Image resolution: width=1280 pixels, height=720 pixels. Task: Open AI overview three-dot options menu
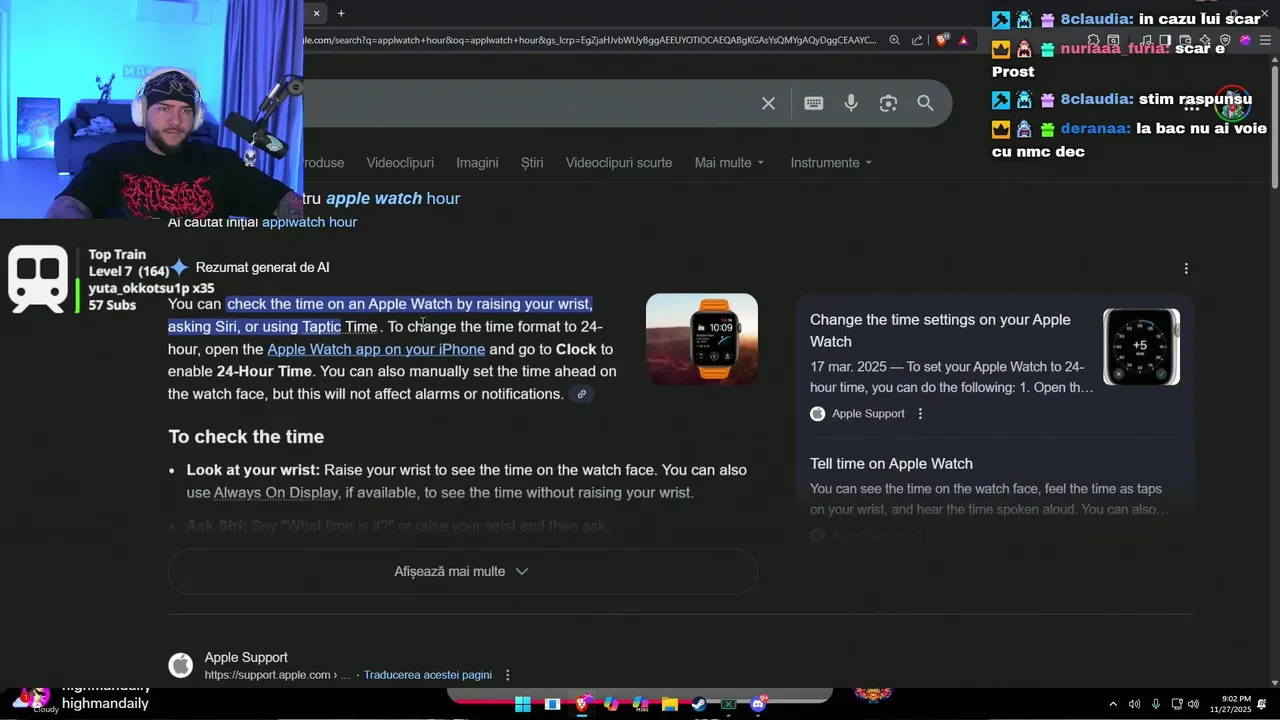pyautogui.click(x=1186, y=268)
